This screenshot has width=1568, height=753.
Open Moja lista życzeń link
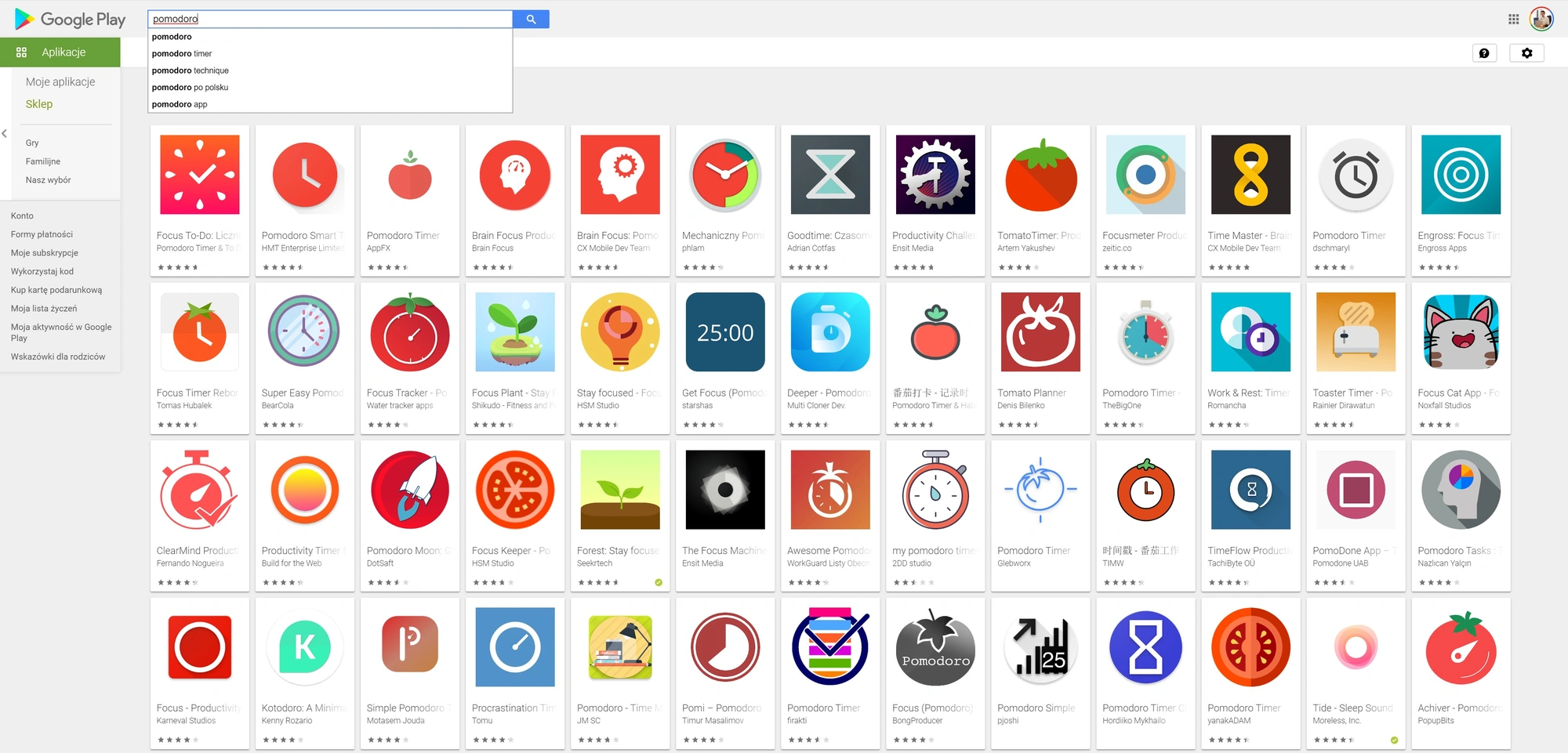pos(44,309)
